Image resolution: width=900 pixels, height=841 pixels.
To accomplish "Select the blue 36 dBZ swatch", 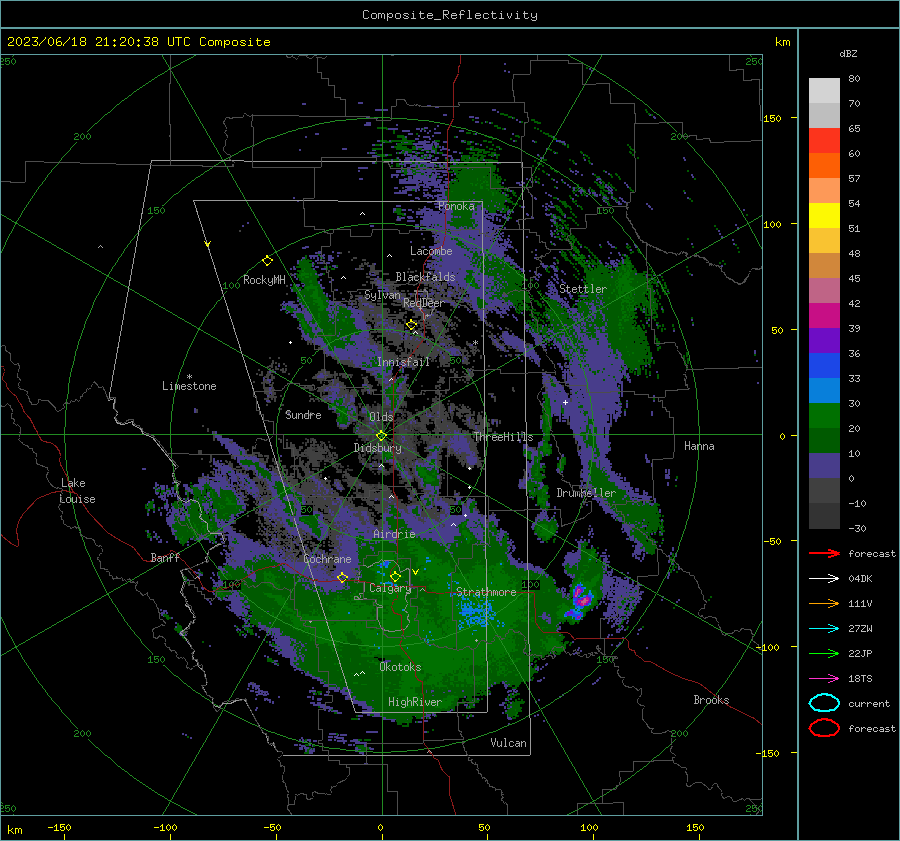I will [824, 366].
